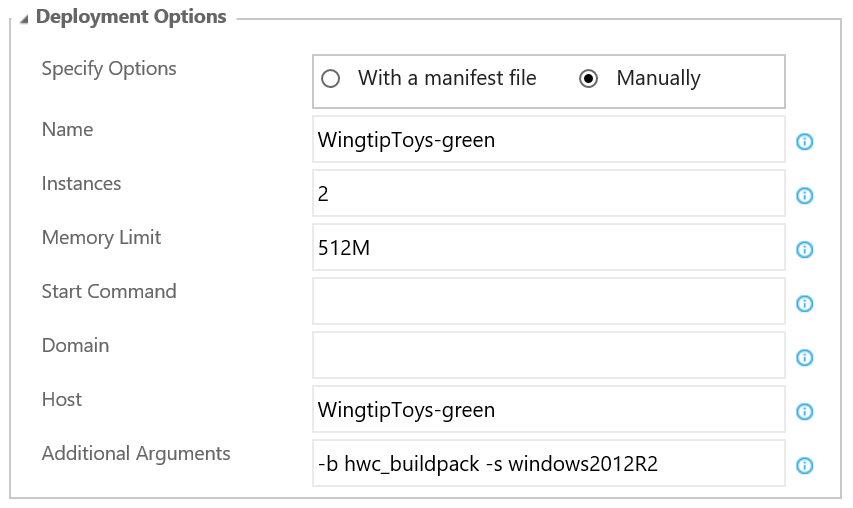View info tooltip icon for Host
The height and width of the screenshot is (508, 853).
tap(805, 412)
